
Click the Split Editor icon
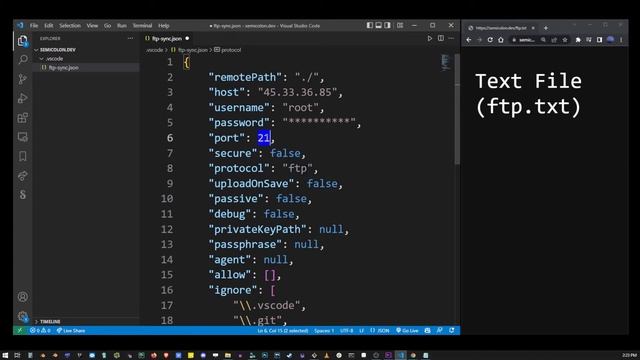point(441,38)
